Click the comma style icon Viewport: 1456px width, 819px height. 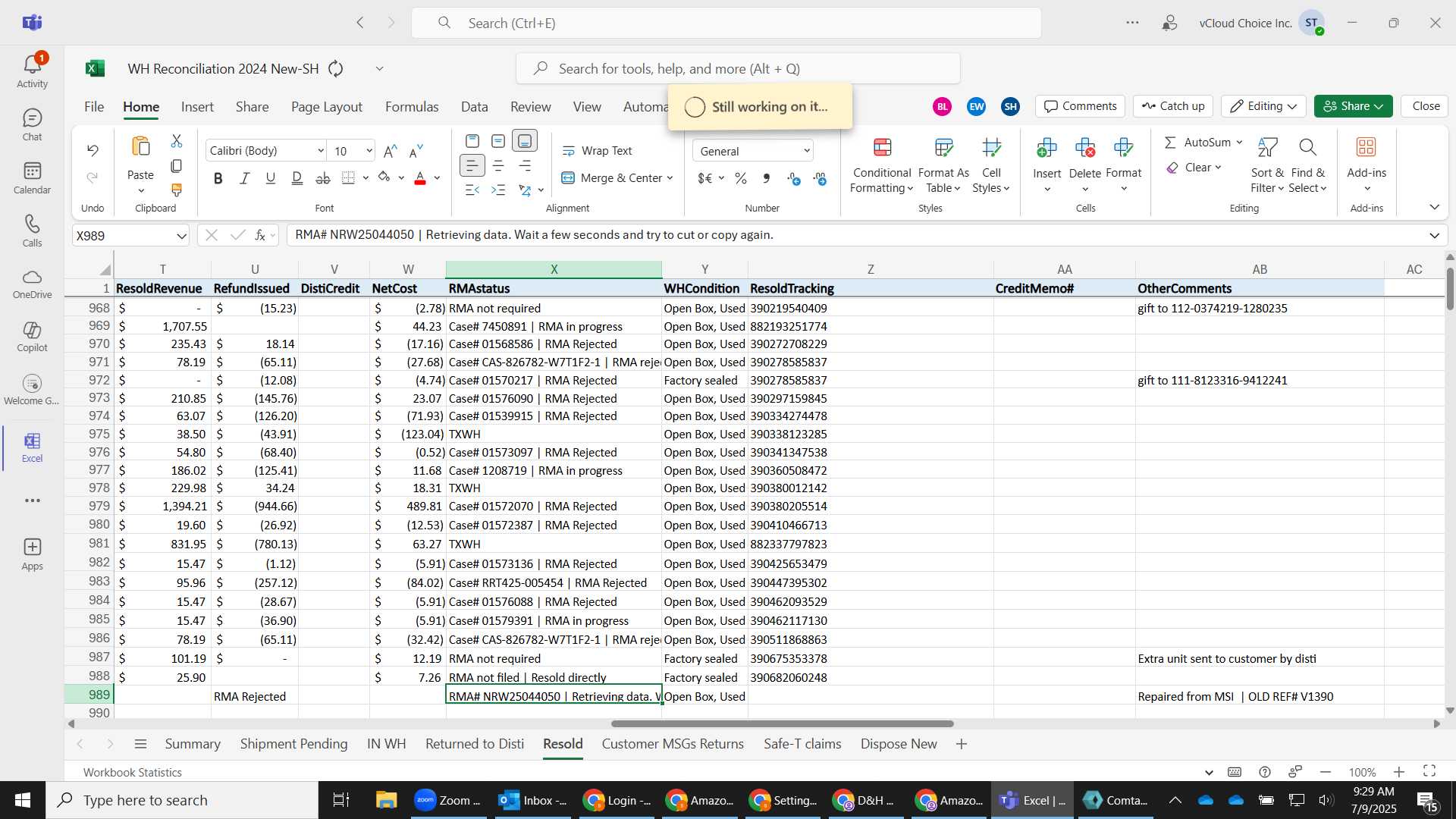(767, 178)
